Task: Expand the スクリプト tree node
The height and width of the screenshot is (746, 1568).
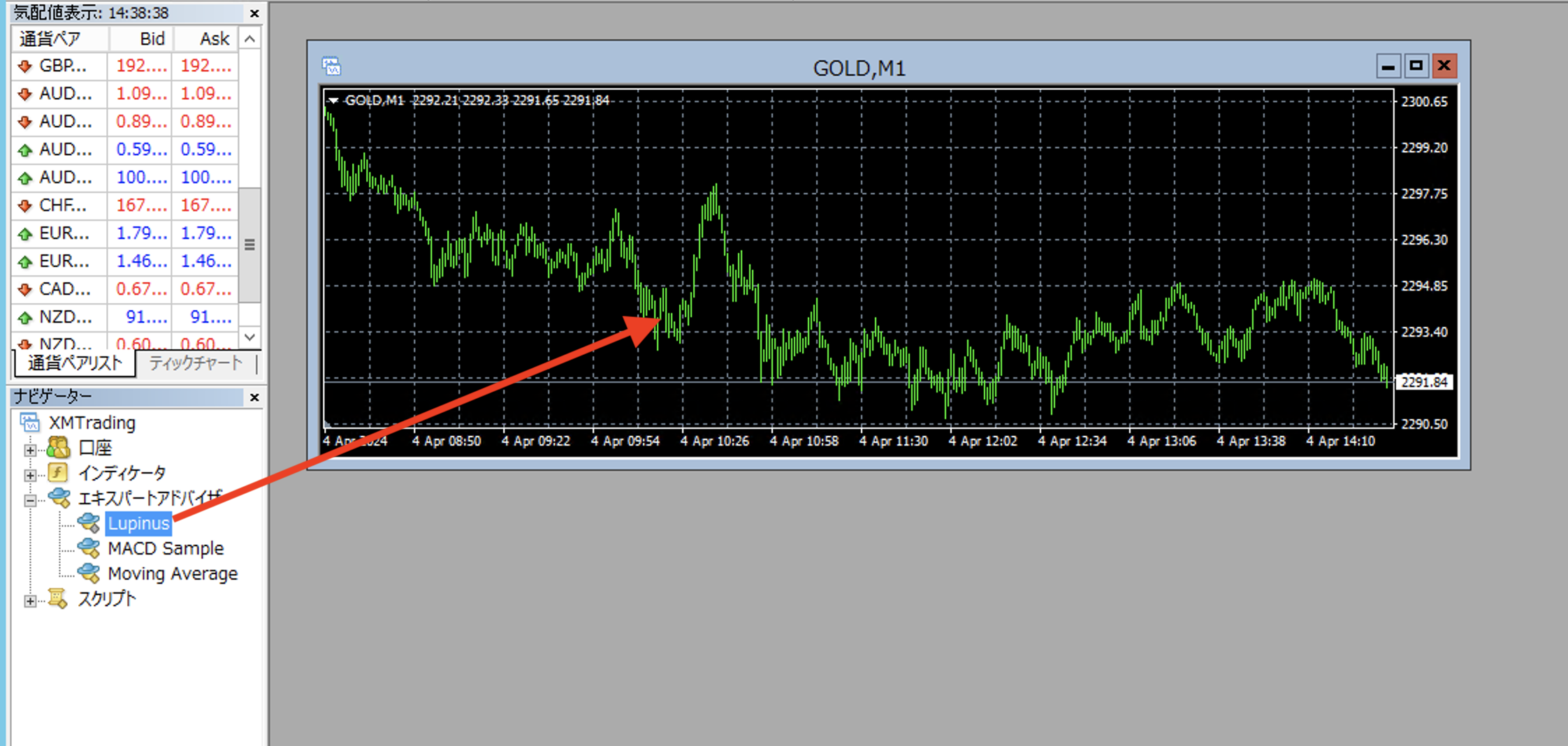Action: 30,601
